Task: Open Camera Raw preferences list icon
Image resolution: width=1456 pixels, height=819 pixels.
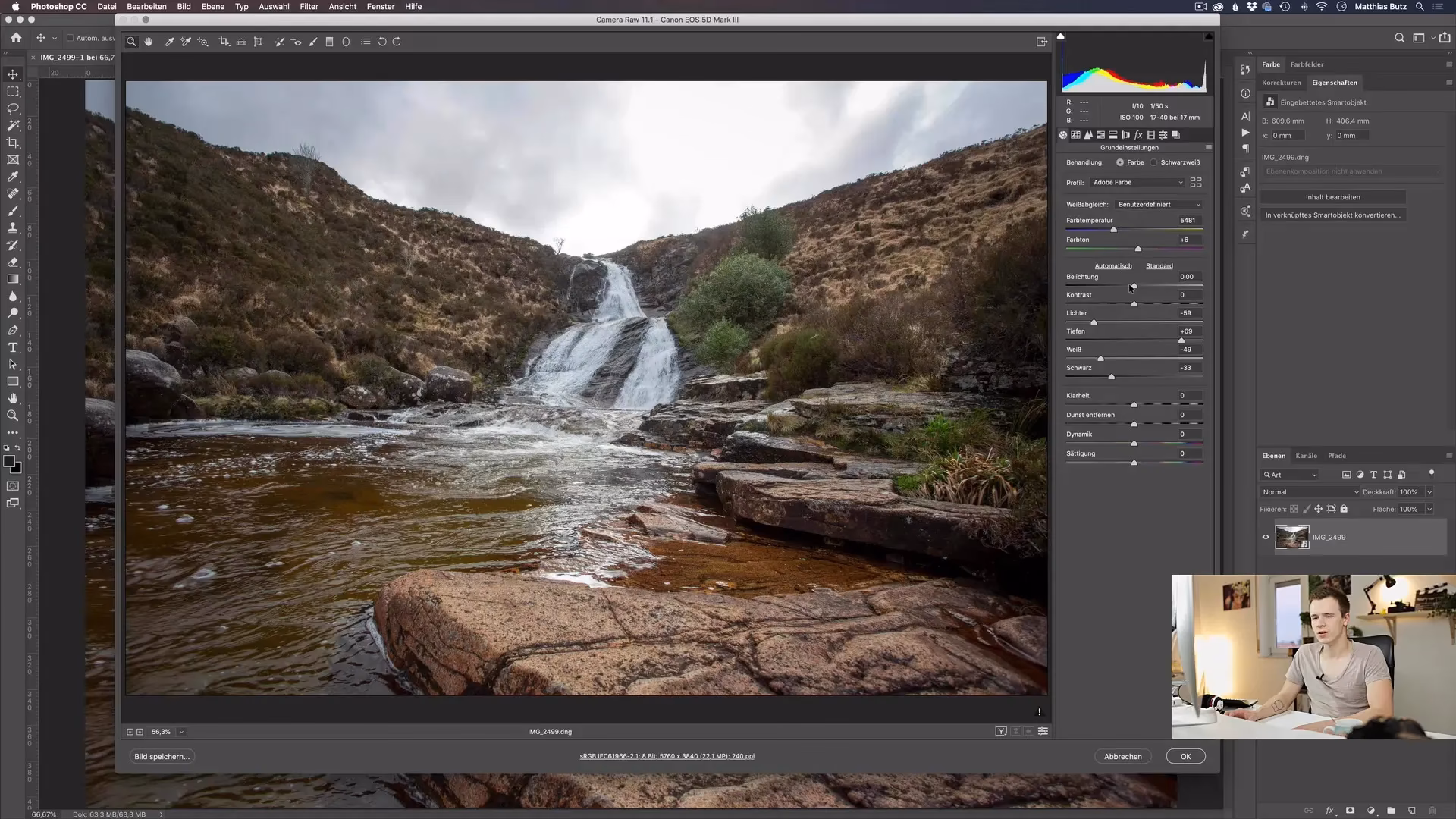Action: tap(366, 42)
